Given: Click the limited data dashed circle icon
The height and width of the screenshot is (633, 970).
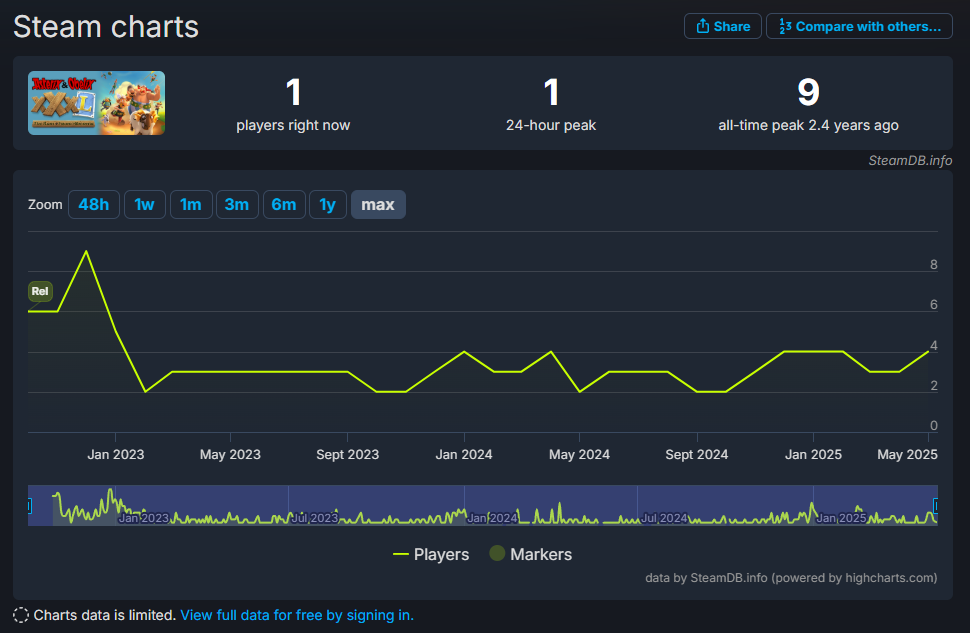Looking at the screenshot, I should point(21,615).
